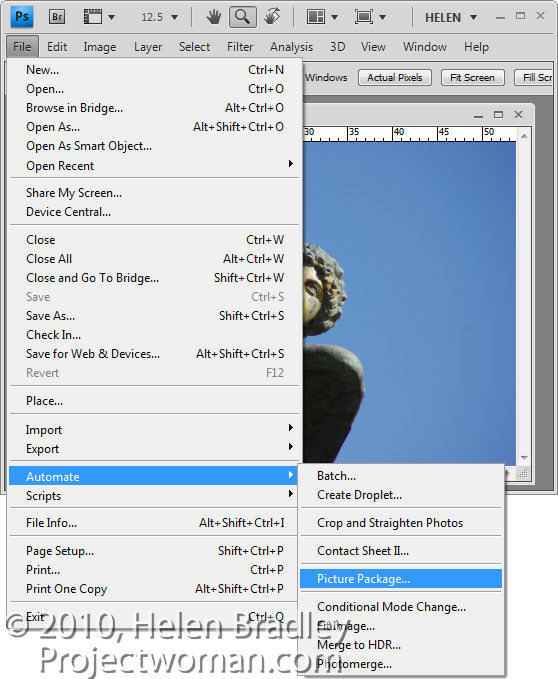Expand the Export submenu
The height and width of the screenshot is (679, 558).
tap(155, 449)
